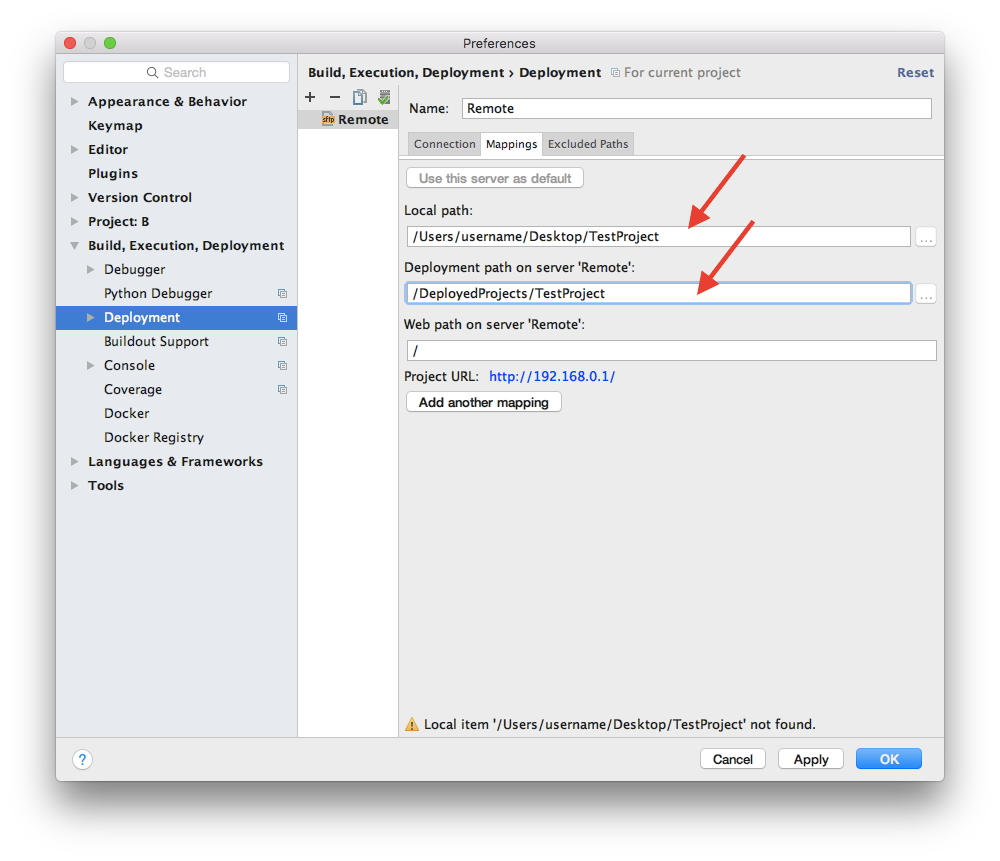The height and width of the screenshot is (861, 1000).
Task: Expand the Console settings node
Action: [x=90, y=365]
